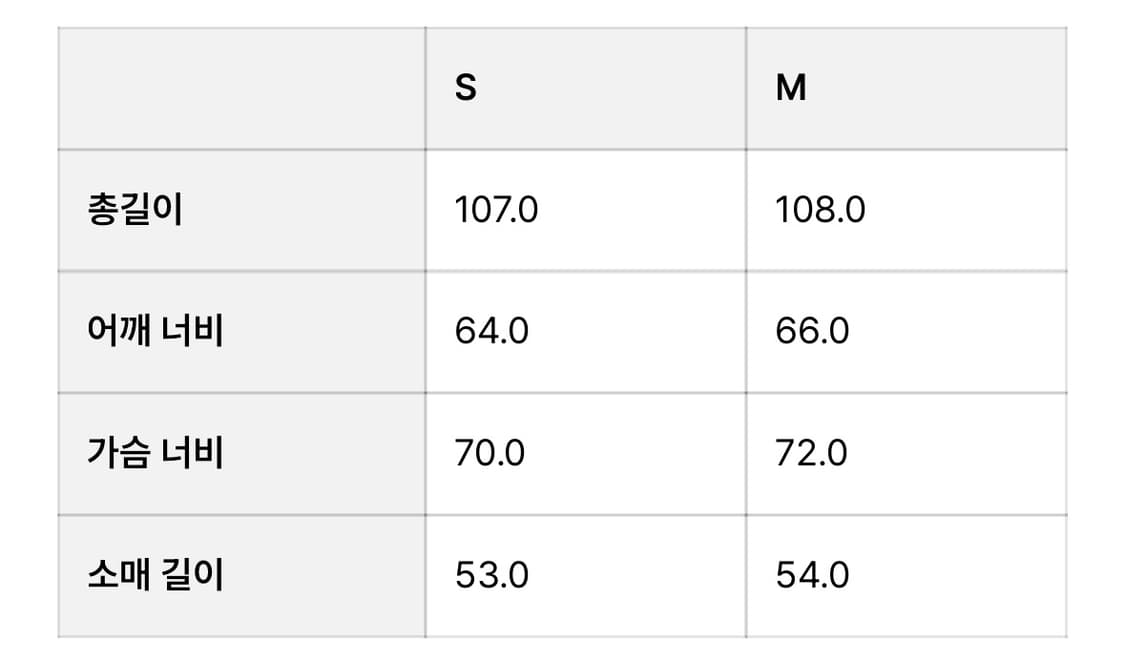Pick the size S 총길이 cell

585,210
